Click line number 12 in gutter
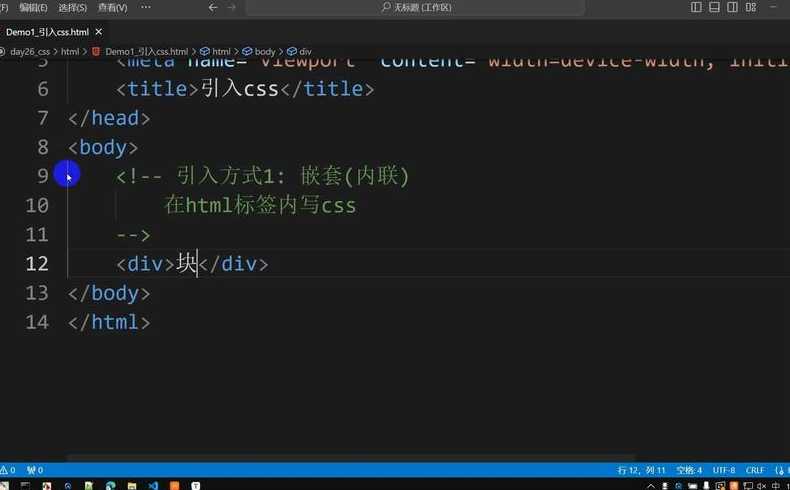This screenshot has width=790, height=490. (x=37, y=264)
